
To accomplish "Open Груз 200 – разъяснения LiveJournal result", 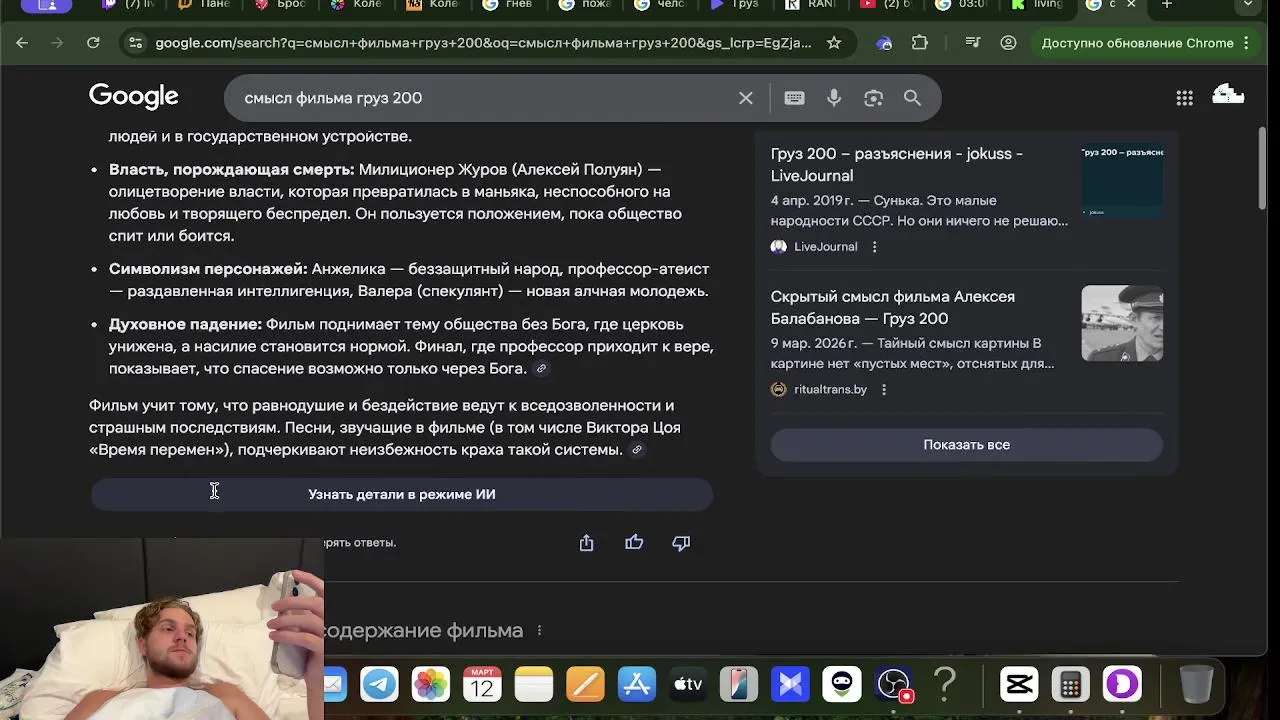I will click(x=896, y=164).
